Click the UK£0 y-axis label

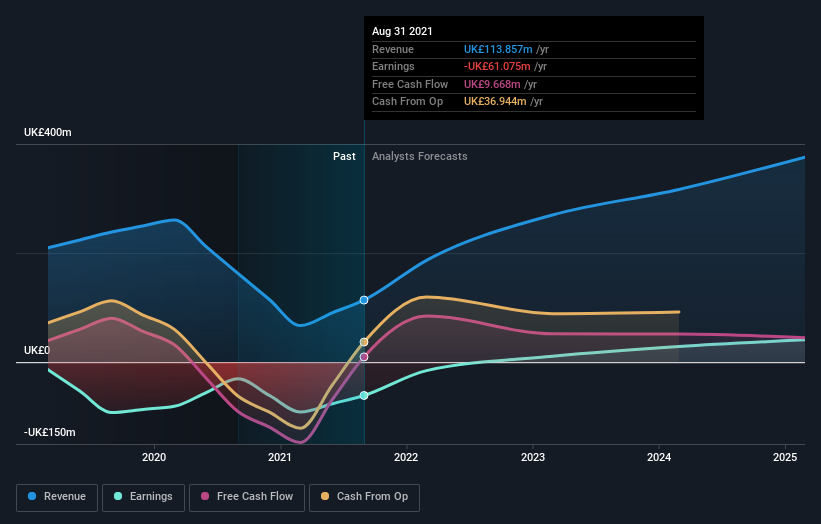(x=37, y=350)
